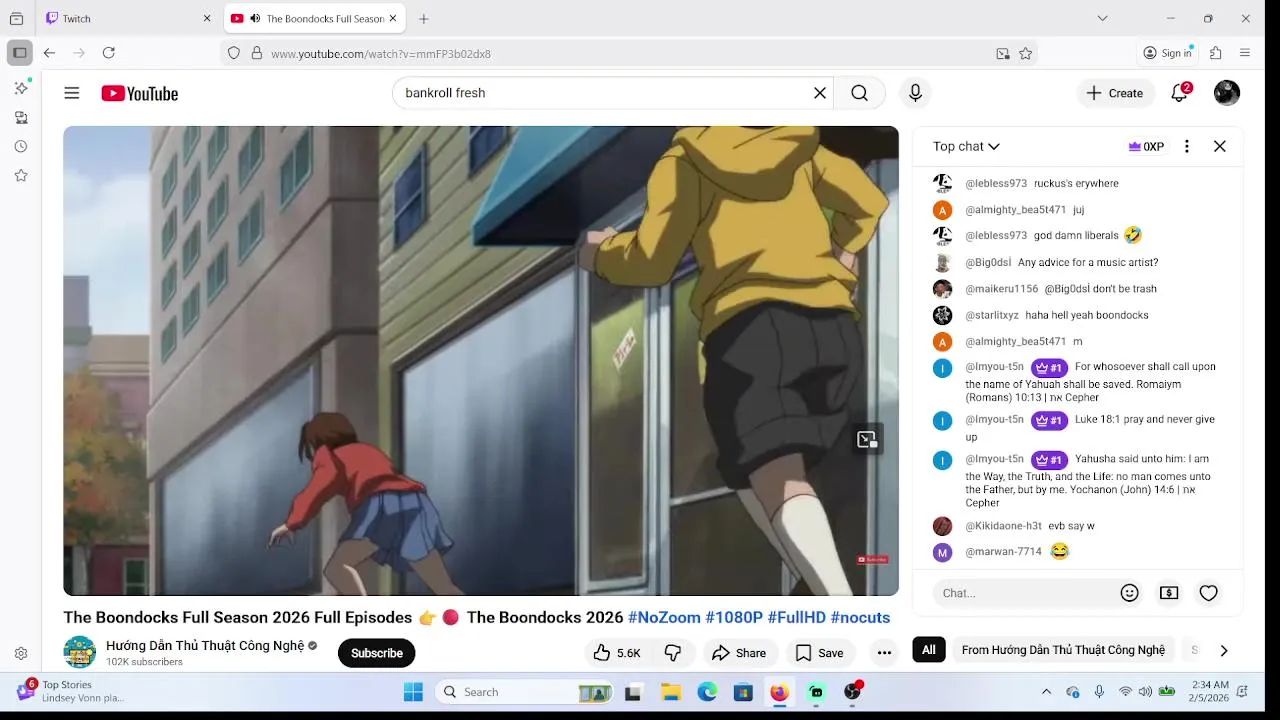Open a new browser tab
This screenshot has height=720, width=1280.
[424, 19]
